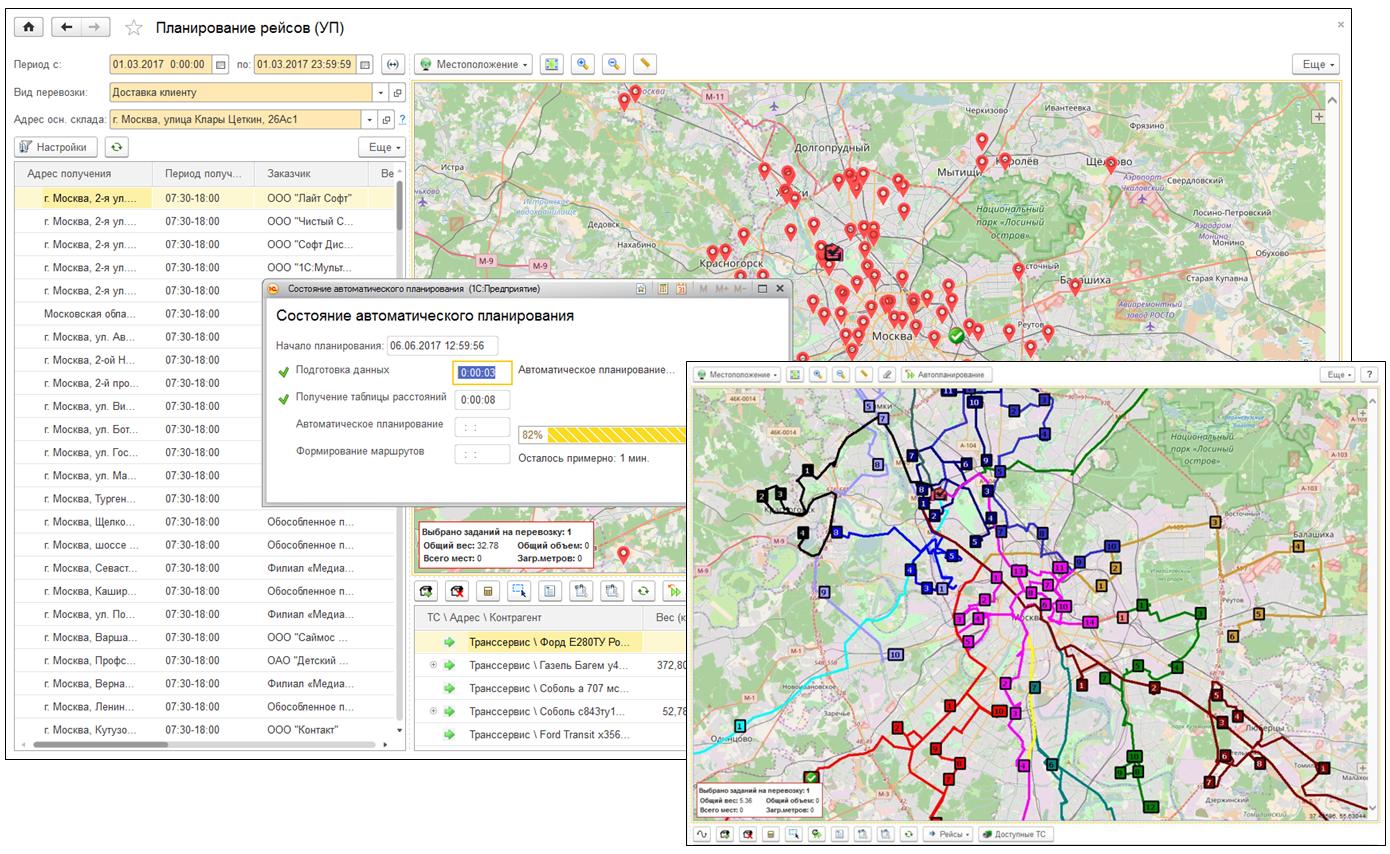
Task: Open calendar for period start date
Action: click(x=222, y=64)
